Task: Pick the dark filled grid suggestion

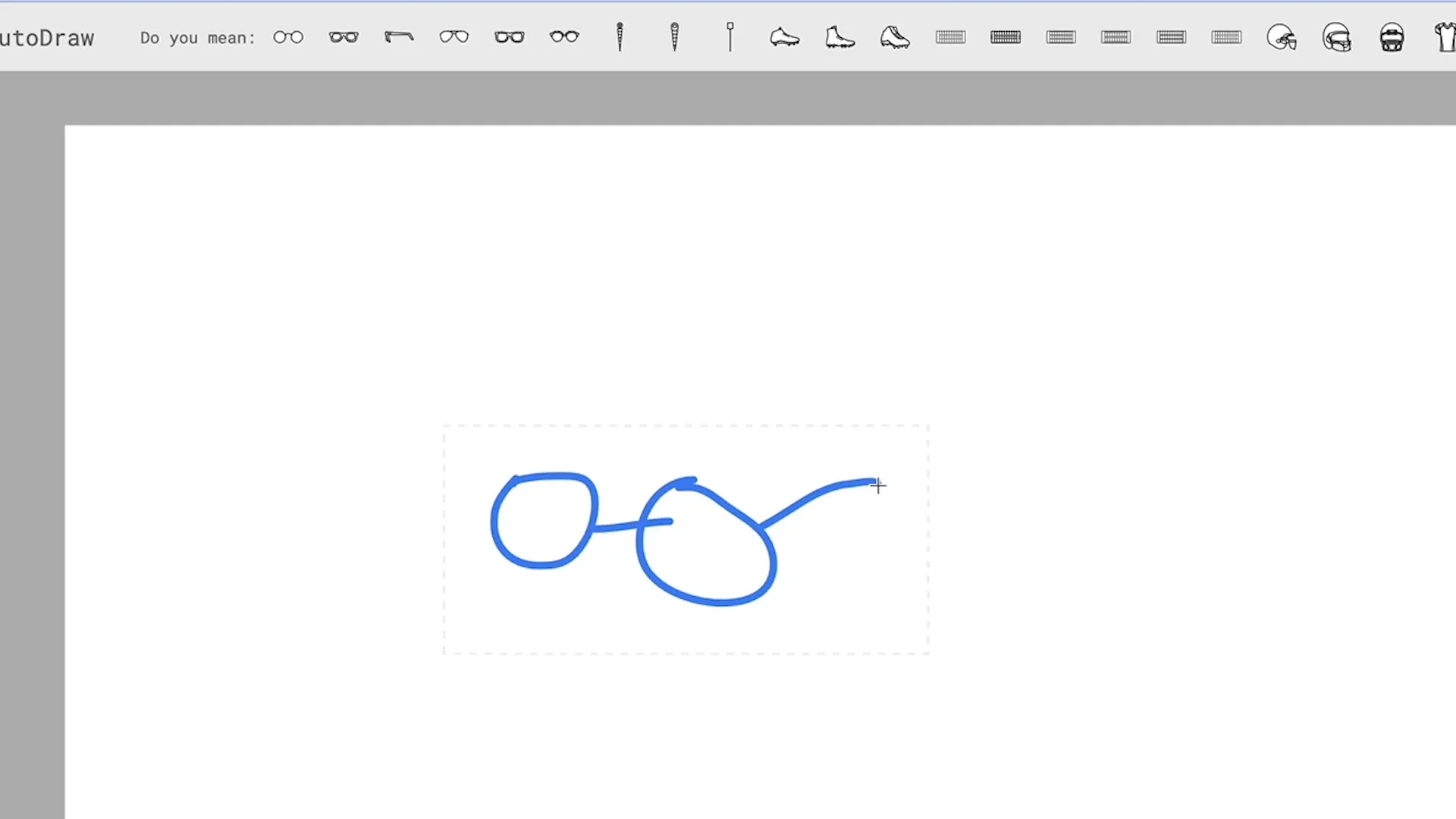Action: click(1006, 37)
